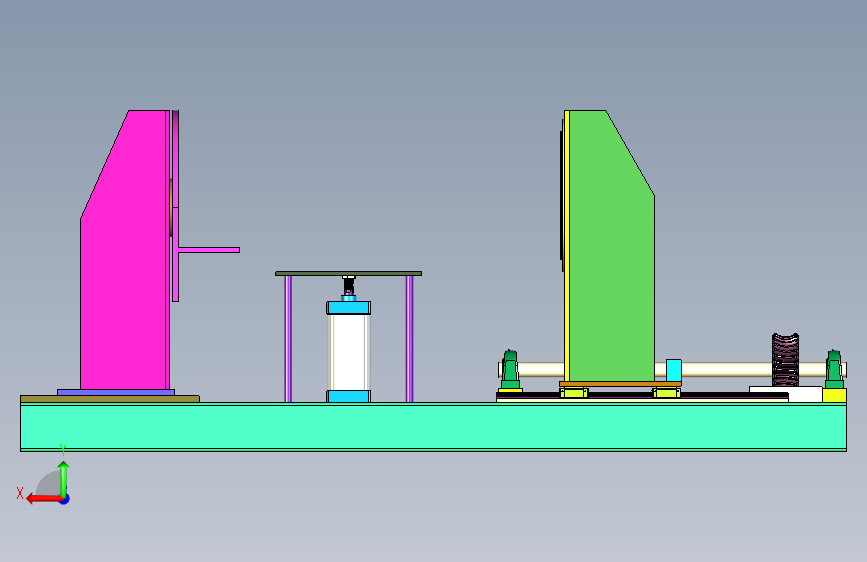The image size is (867, 562).
Task: Click the red X axis arrow of triad
Action: 44,499
